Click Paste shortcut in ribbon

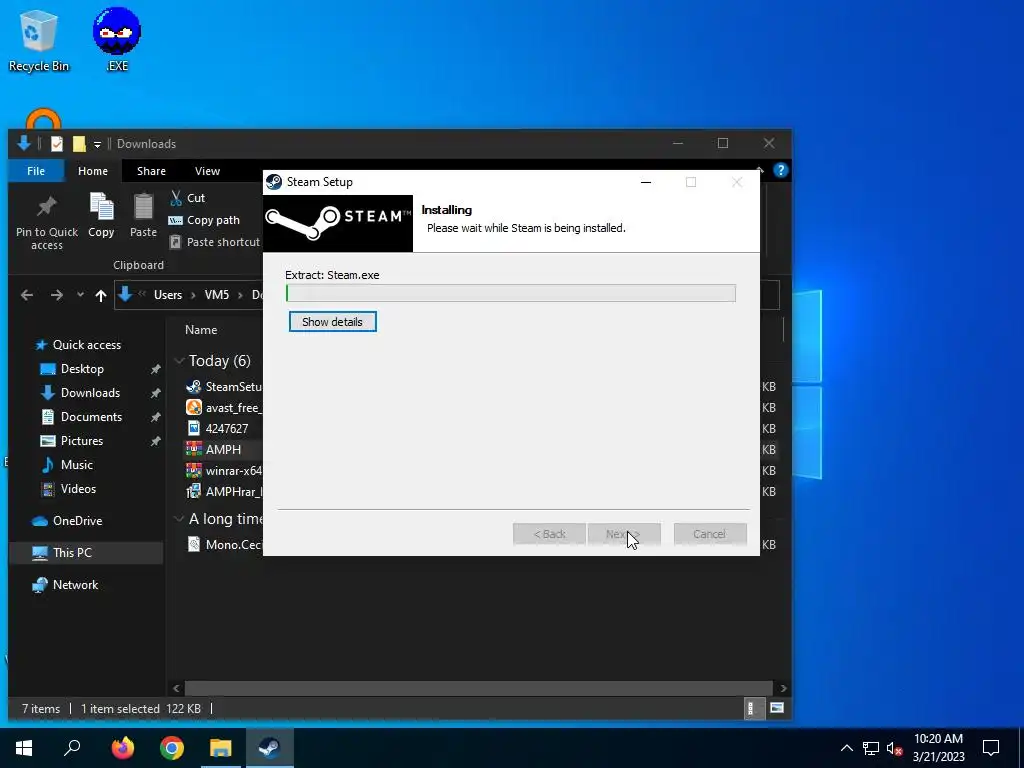point(214,242)
